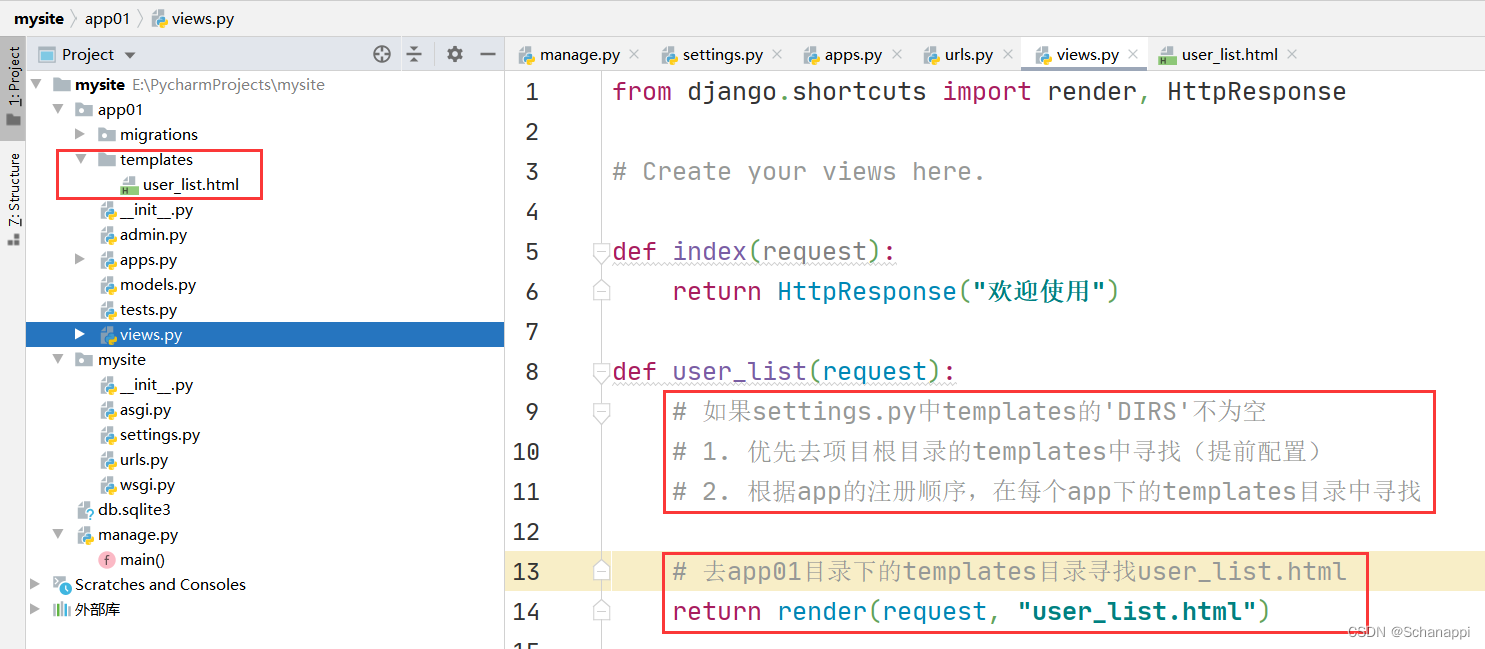The image size is (1485, 649).
Task: Fold the user_list function at line 8
Action: point(601,372)
